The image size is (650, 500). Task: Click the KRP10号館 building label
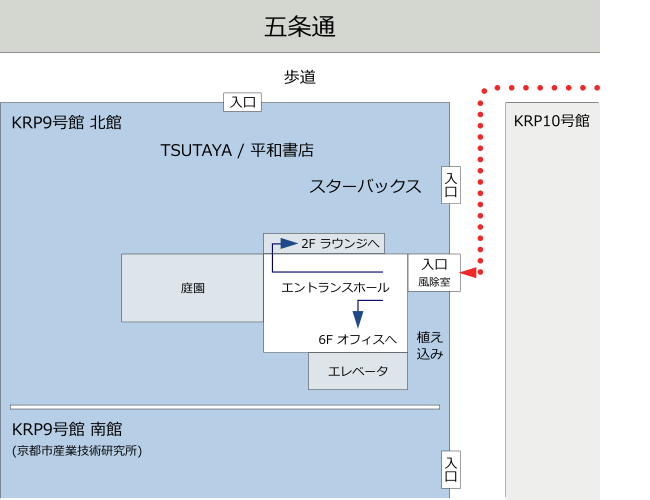[x=551, y=121]
